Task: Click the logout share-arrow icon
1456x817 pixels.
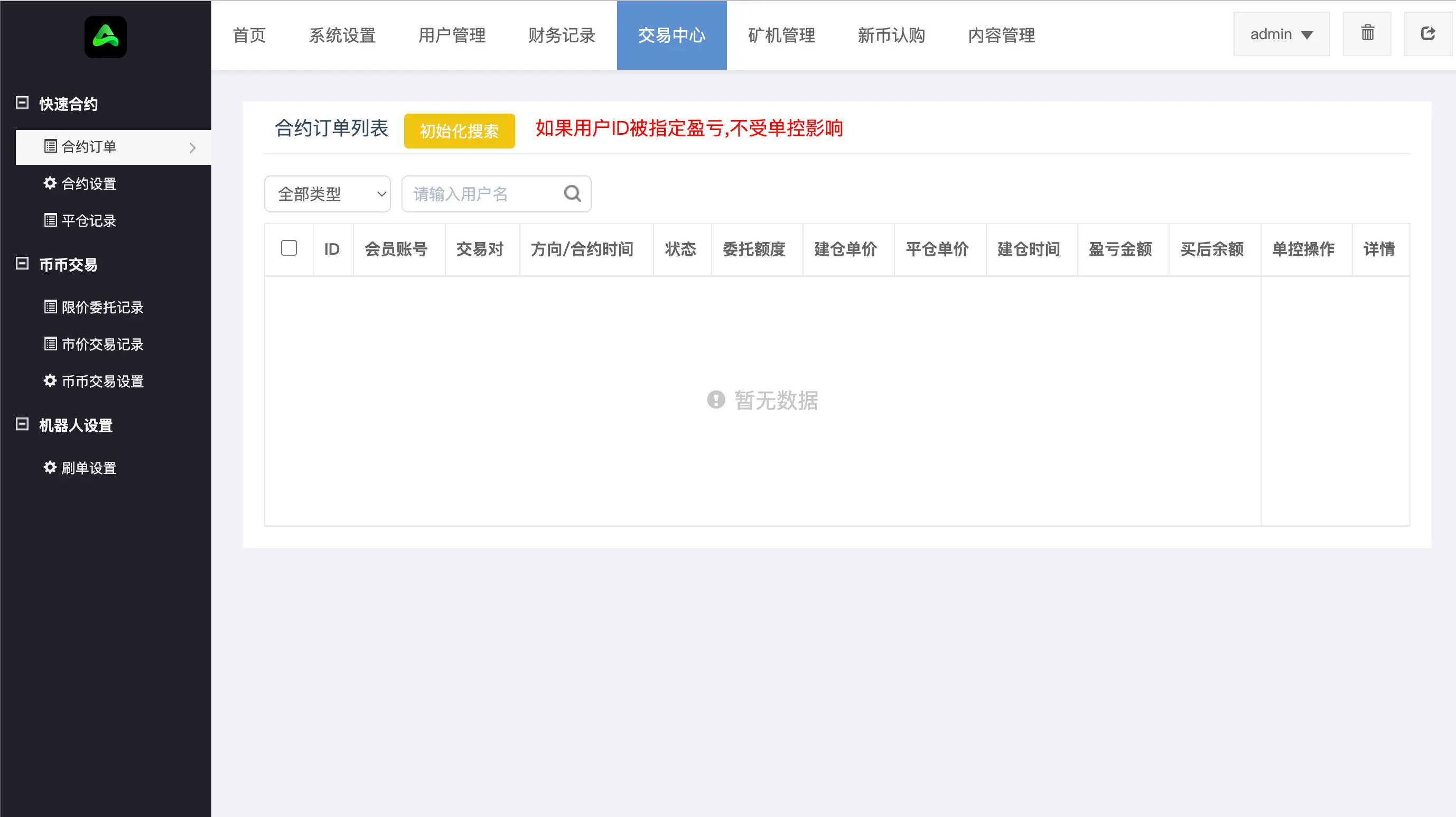Action: click(1428, 33)
